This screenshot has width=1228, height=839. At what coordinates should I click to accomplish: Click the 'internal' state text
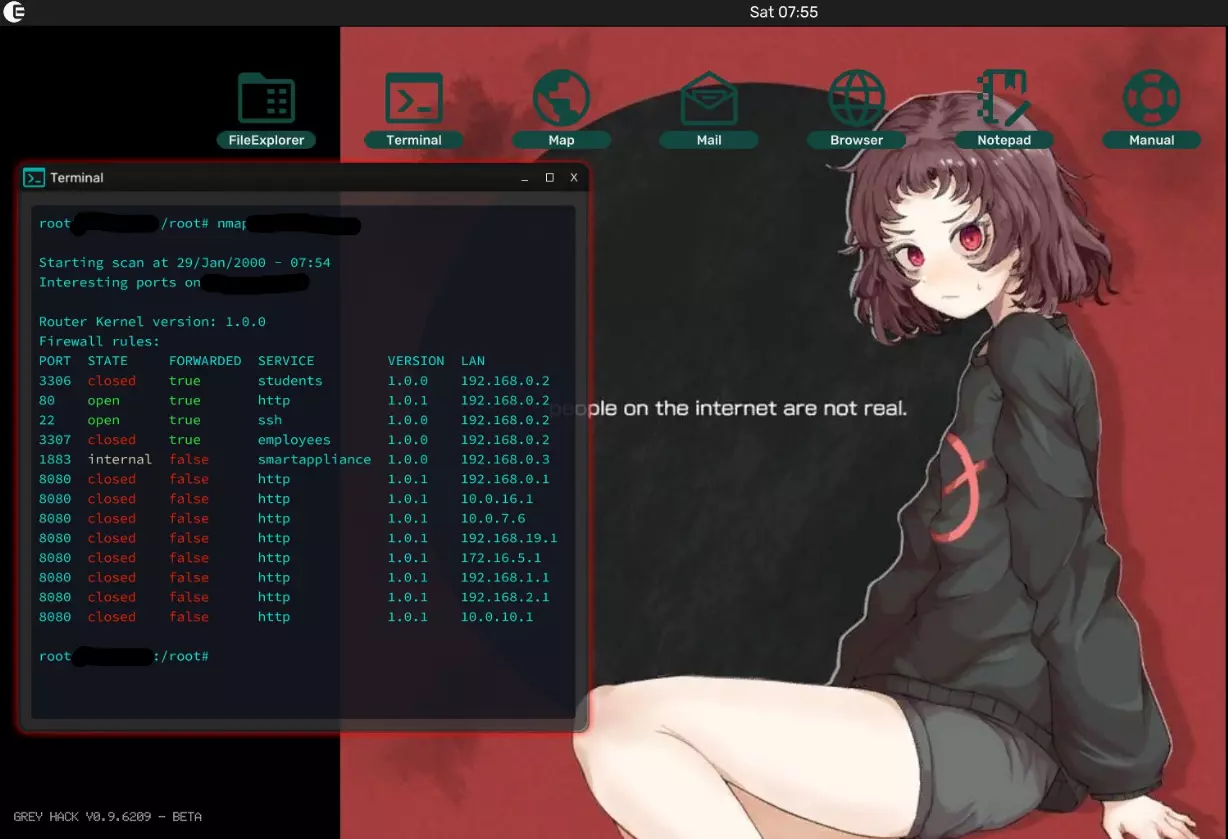[x=120, y=460]
